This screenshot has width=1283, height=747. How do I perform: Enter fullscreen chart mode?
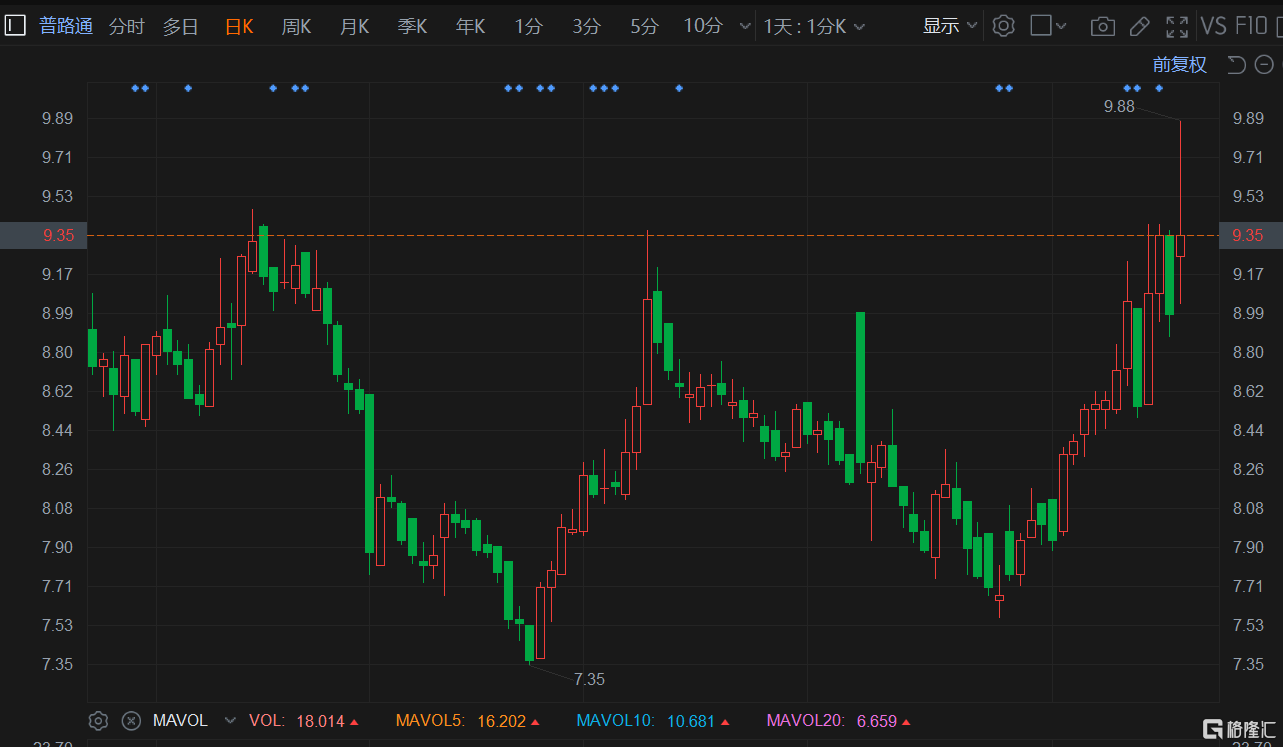(x=1177, y=27)
